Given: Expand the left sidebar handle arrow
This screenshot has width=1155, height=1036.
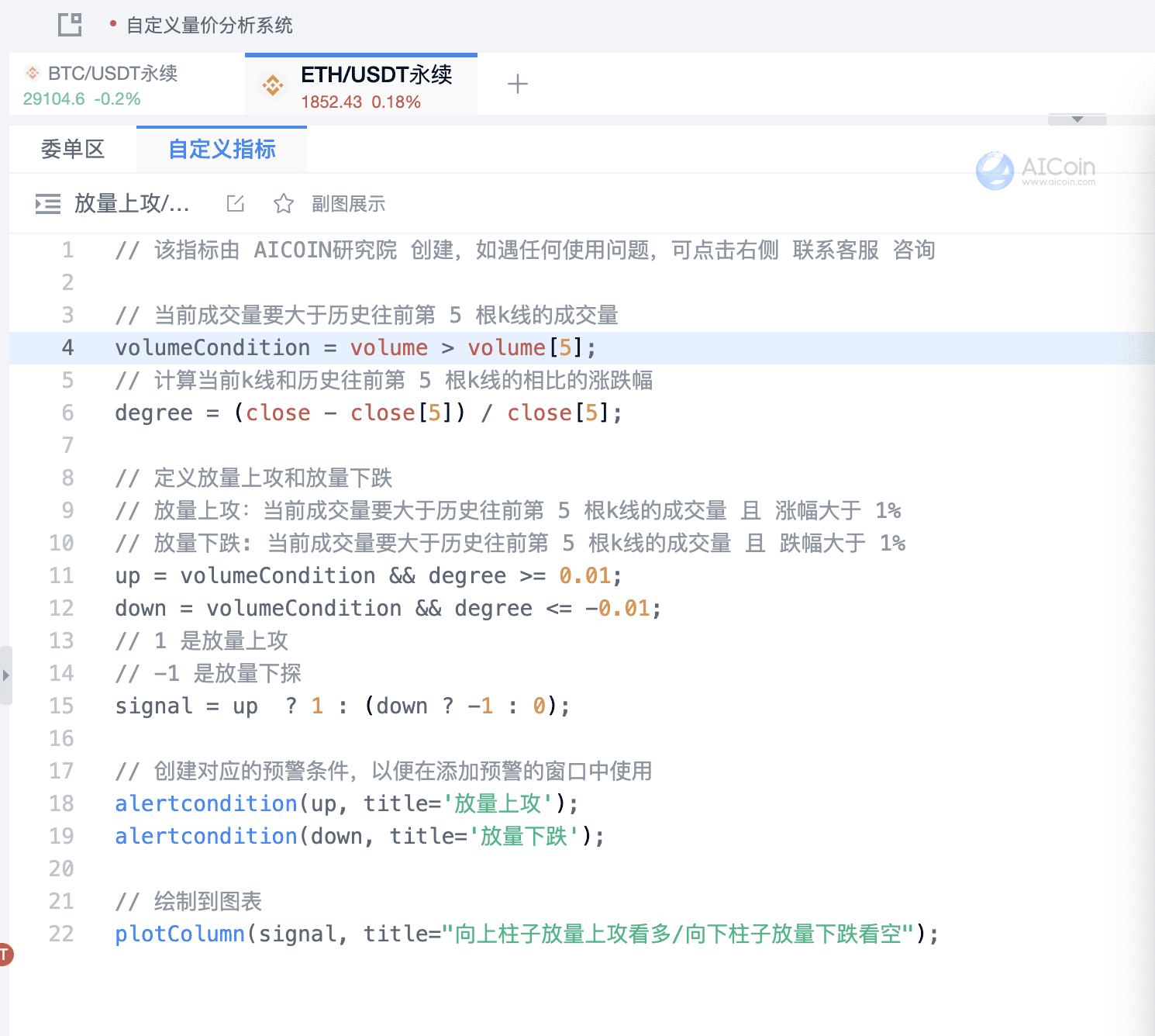Looking at the screenshot, I should coord(5,675).
